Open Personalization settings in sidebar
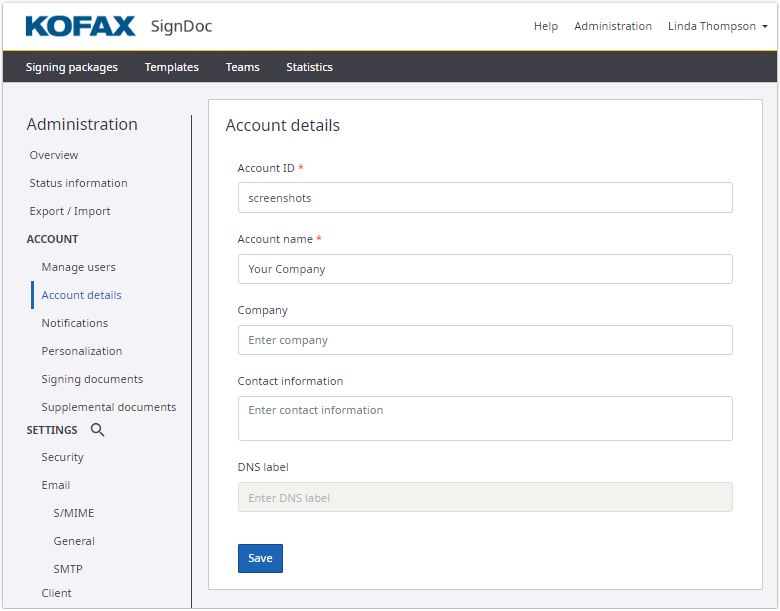 click(x=81, y=351)
